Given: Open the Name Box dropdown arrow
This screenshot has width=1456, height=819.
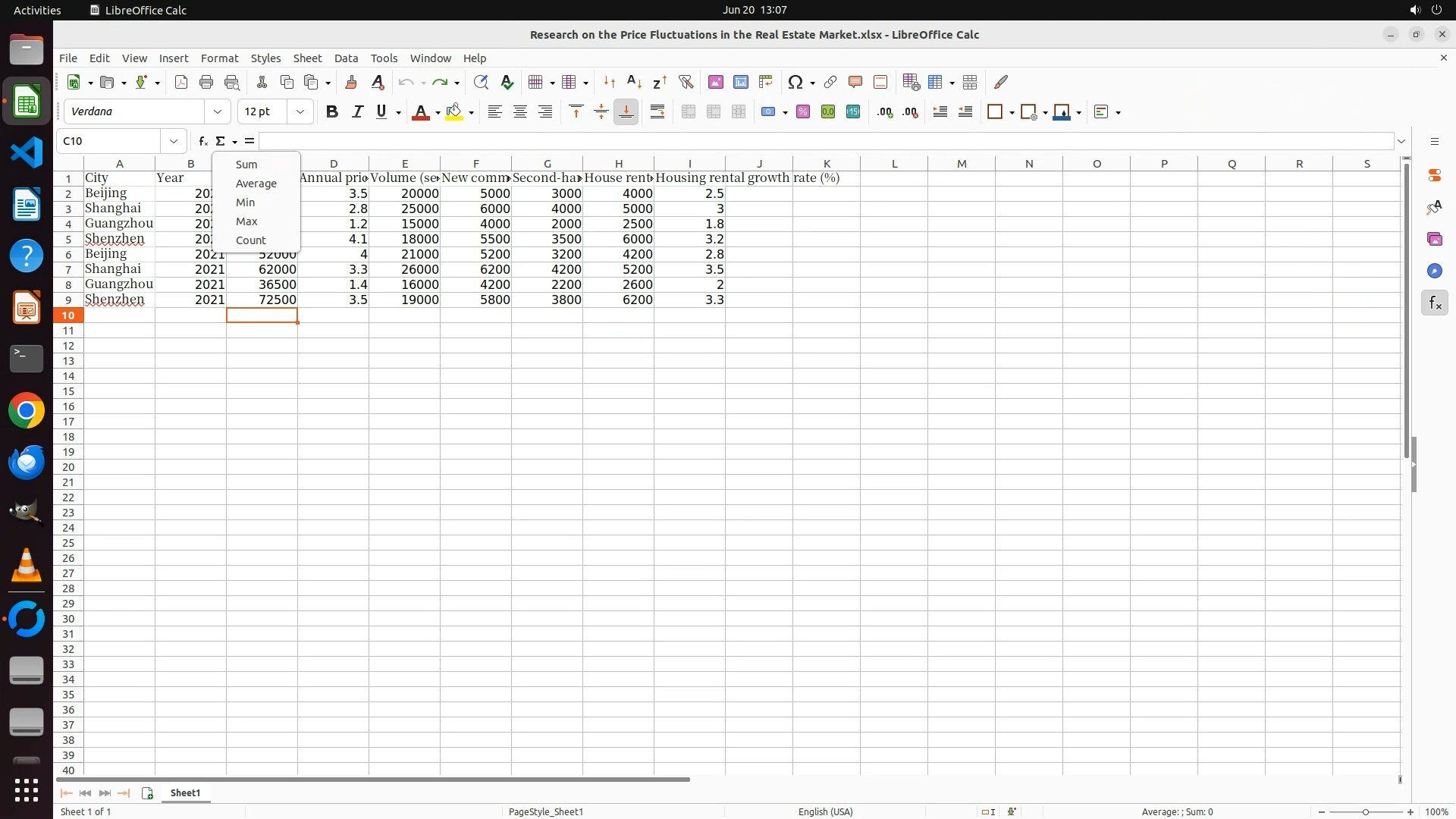Looking at the screenshot, I should (174, 141).
